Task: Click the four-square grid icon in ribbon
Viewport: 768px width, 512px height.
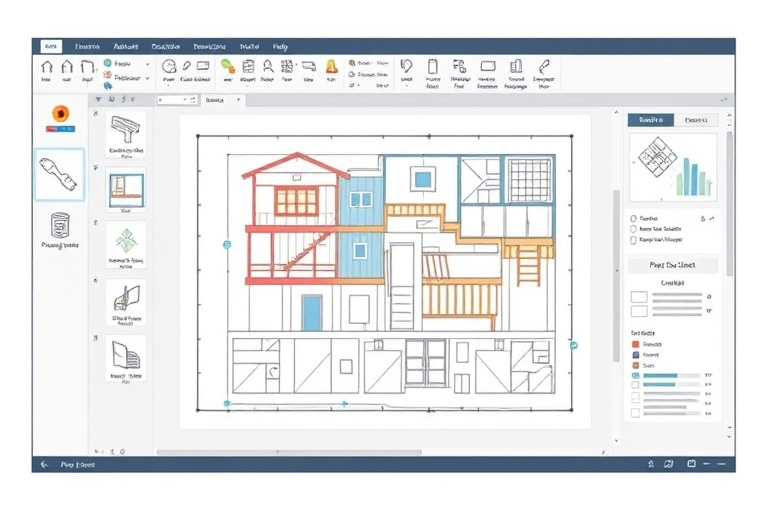Action: (x=287, y=66)
